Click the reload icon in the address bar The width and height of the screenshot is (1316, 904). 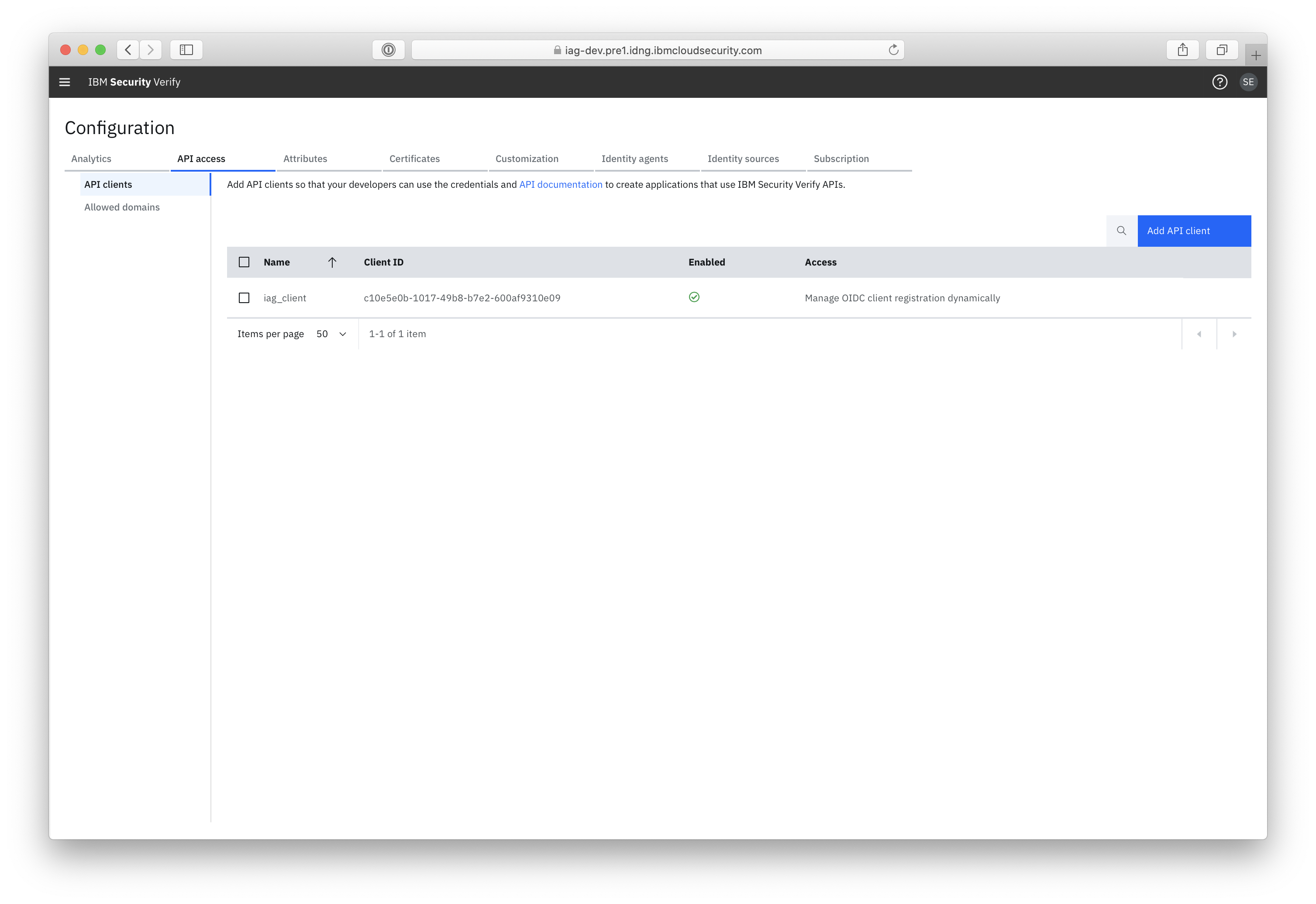(x=894, y=50)
